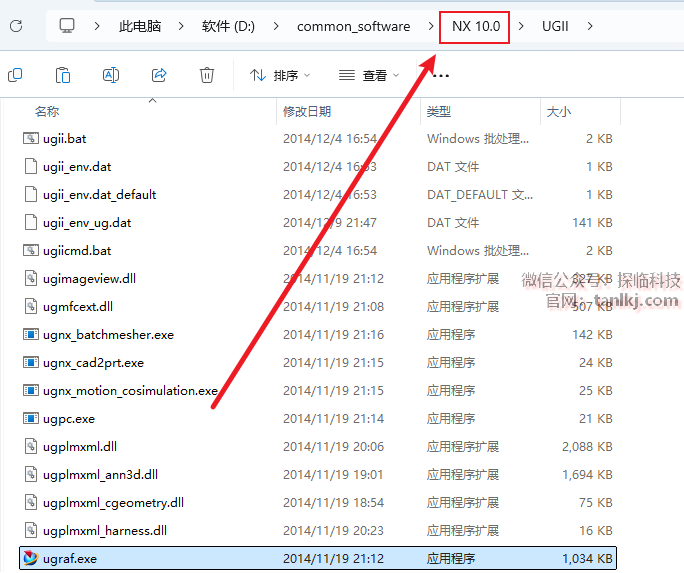This screenshot has width=684, height=573.
Task: Sort by 名称 column header
Action: pyautogui.click(x=47, y=112)
